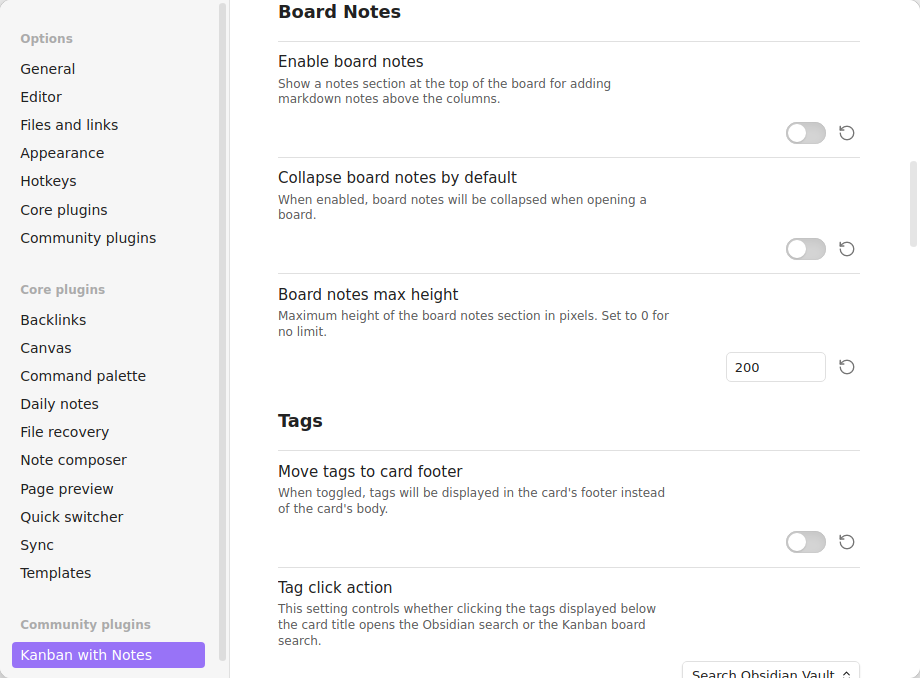Toggle Move tags to card footer switch
Viewport: 920px width, 678px height.
click(x=806, y=542)
